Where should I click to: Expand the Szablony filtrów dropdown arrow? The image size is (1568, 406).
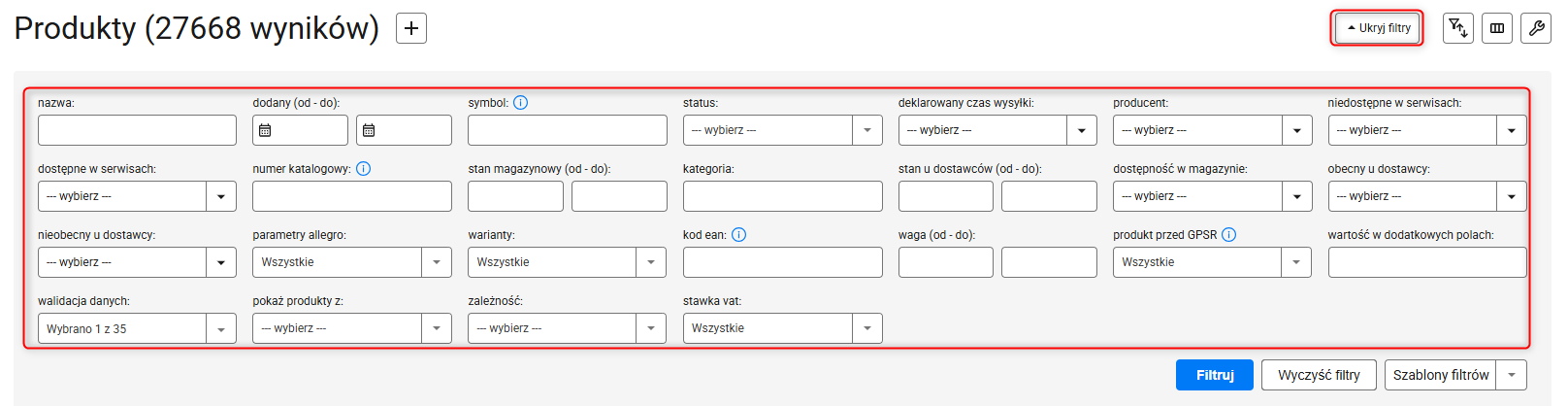click(x=1512, y=375)
